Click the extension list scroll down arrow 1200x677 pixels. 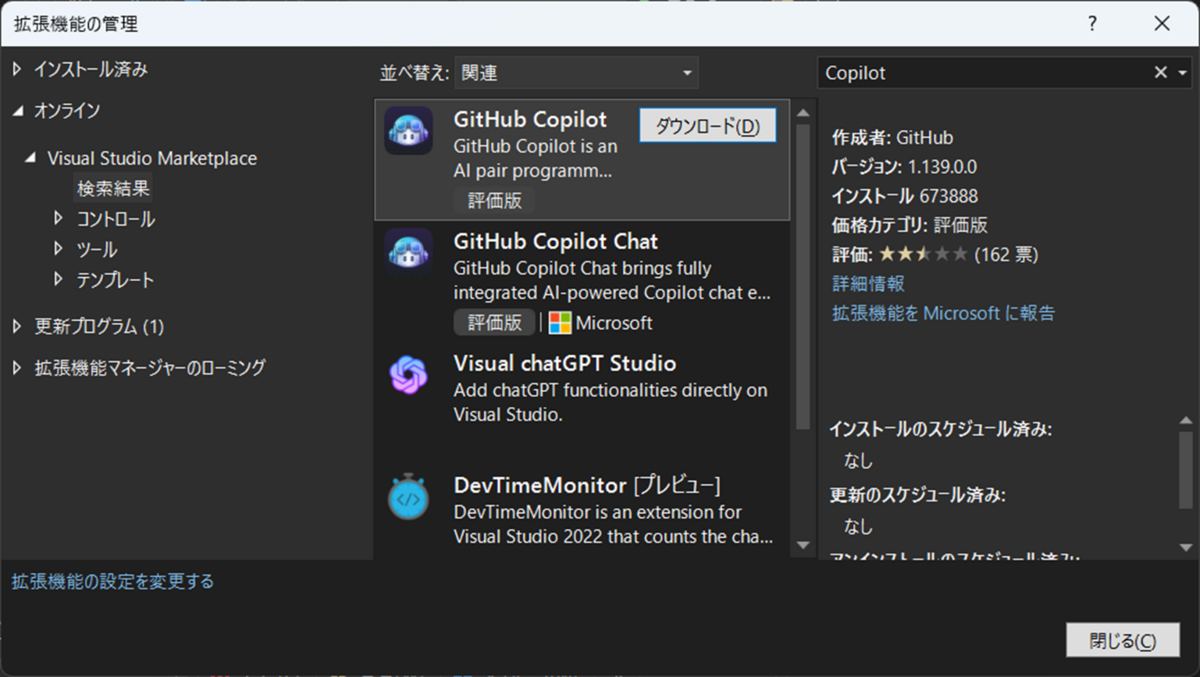pos(803,545)
